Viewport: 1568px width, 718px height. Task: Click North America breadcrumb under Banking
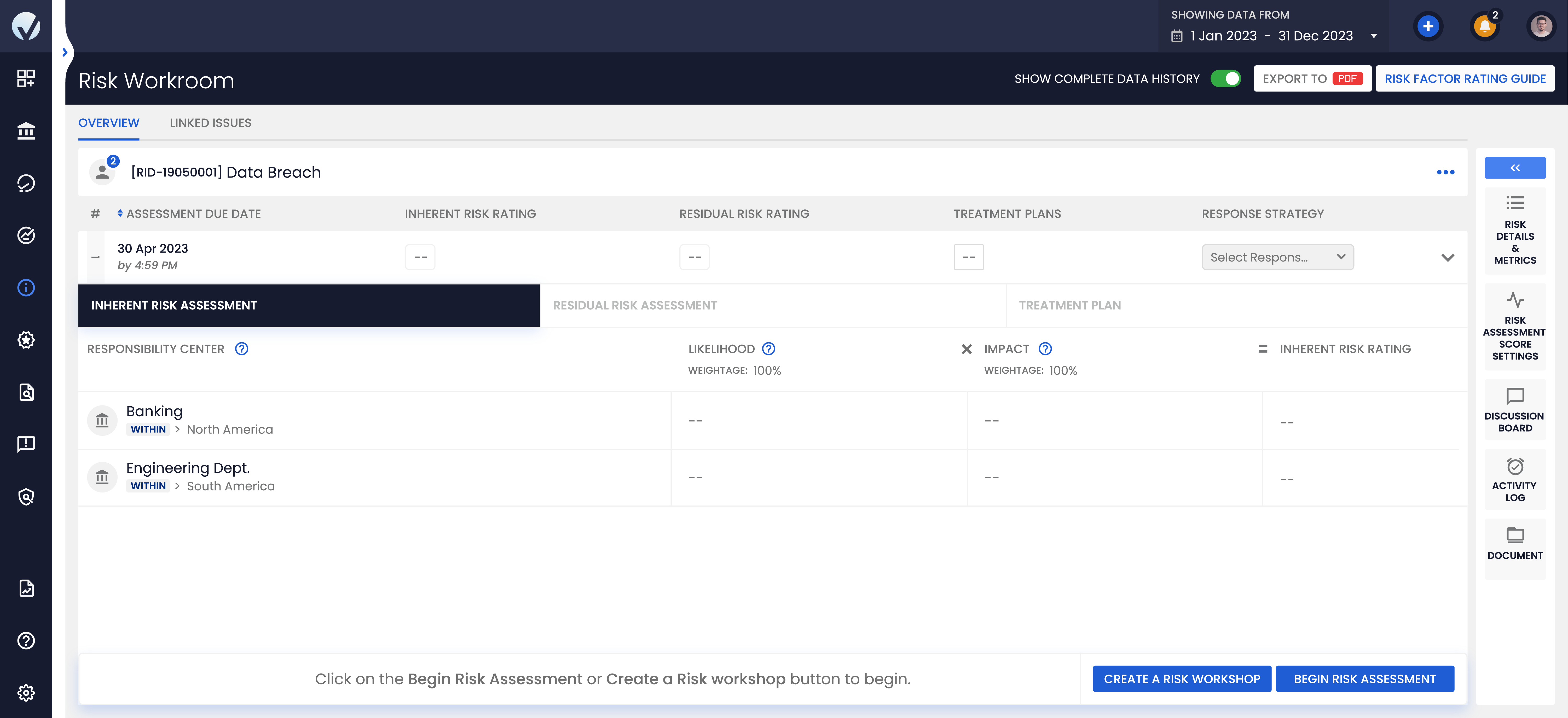click(230, 429)
